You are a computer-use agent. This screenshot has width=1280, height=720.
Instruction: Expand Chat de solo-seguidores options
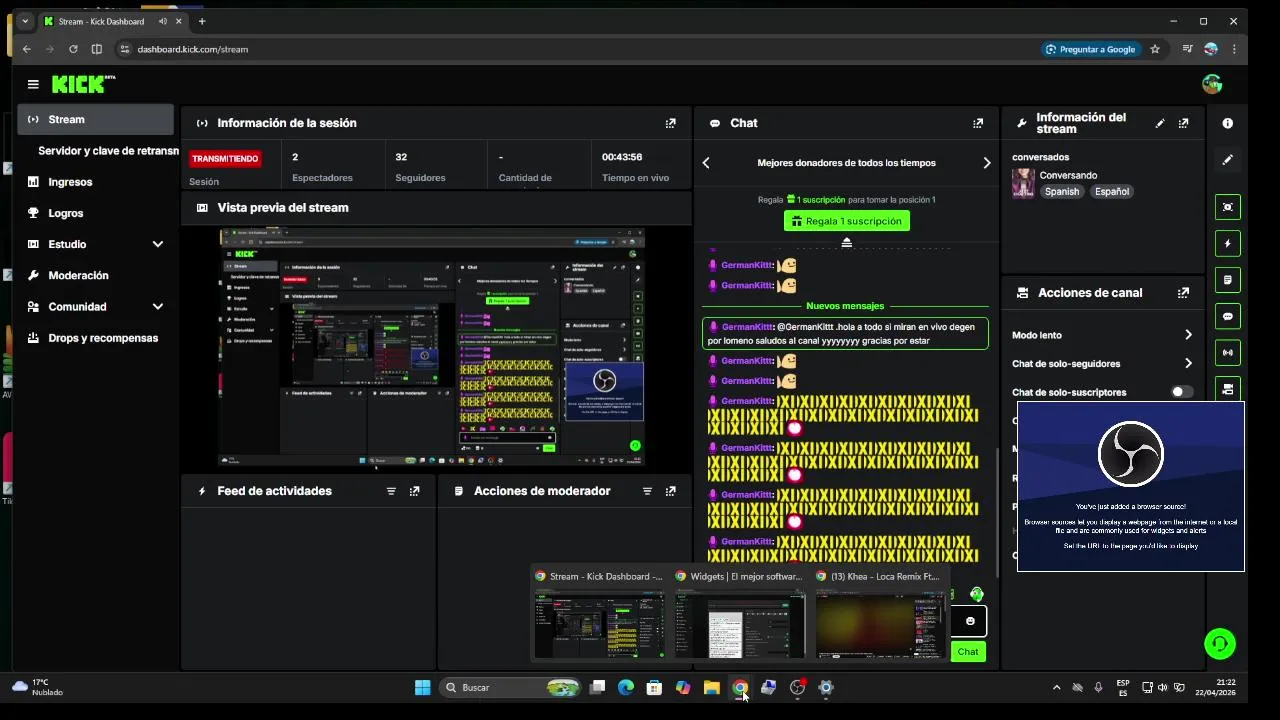click(x=1188, y=364)
